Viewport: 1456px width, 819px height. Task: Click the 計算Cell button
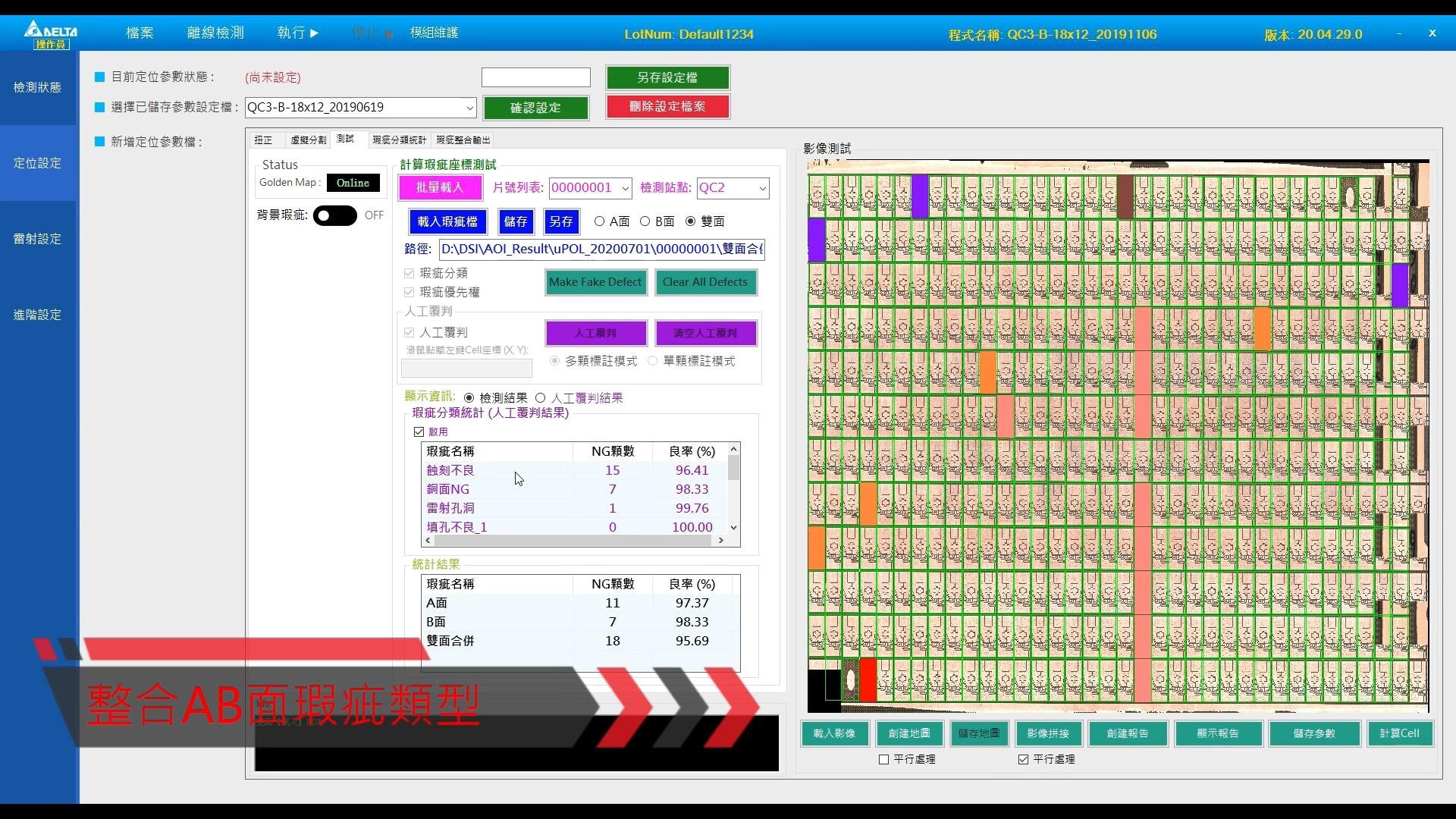(1399, 733)
